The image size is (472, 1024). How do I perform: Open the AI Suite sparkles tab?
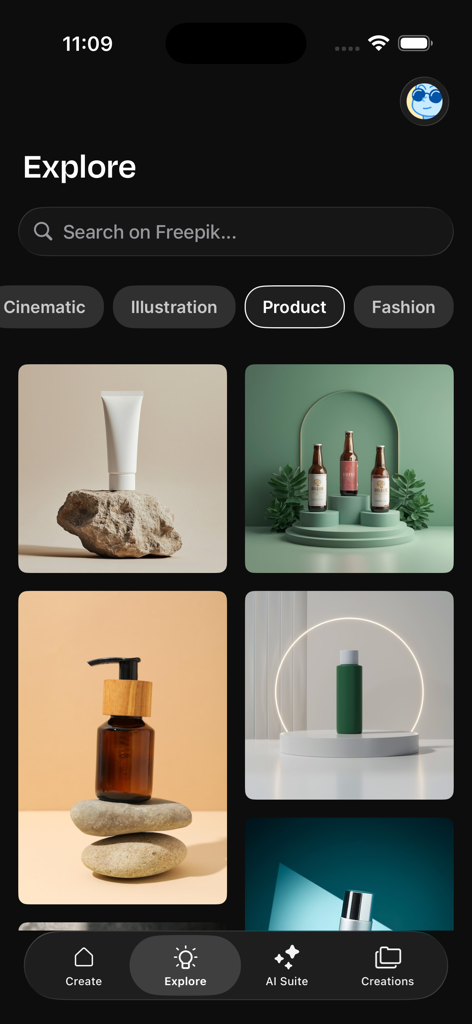click(x=287, y=967)
